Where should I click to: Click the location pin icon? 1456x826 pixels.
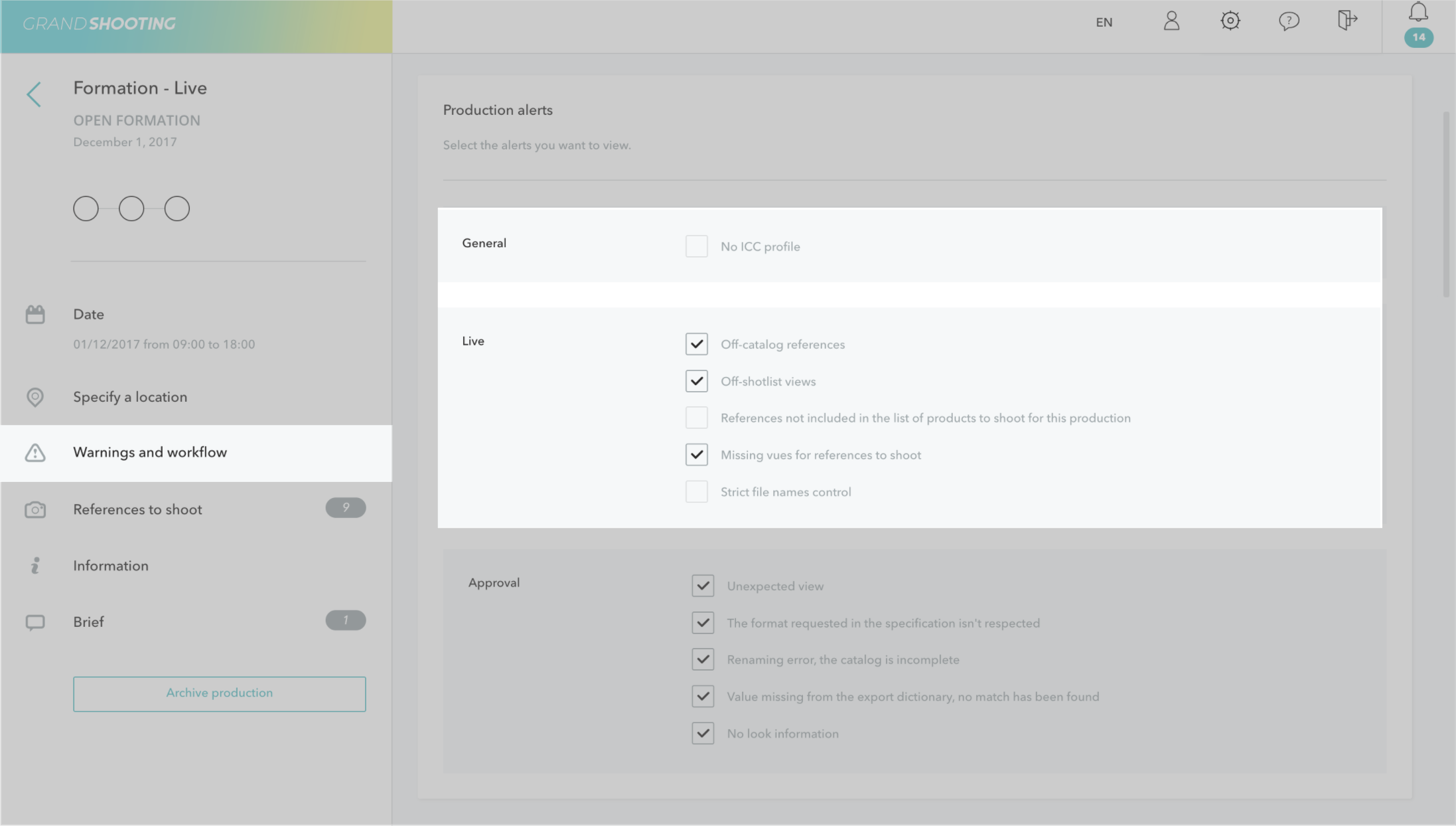[x=35, y=397]
